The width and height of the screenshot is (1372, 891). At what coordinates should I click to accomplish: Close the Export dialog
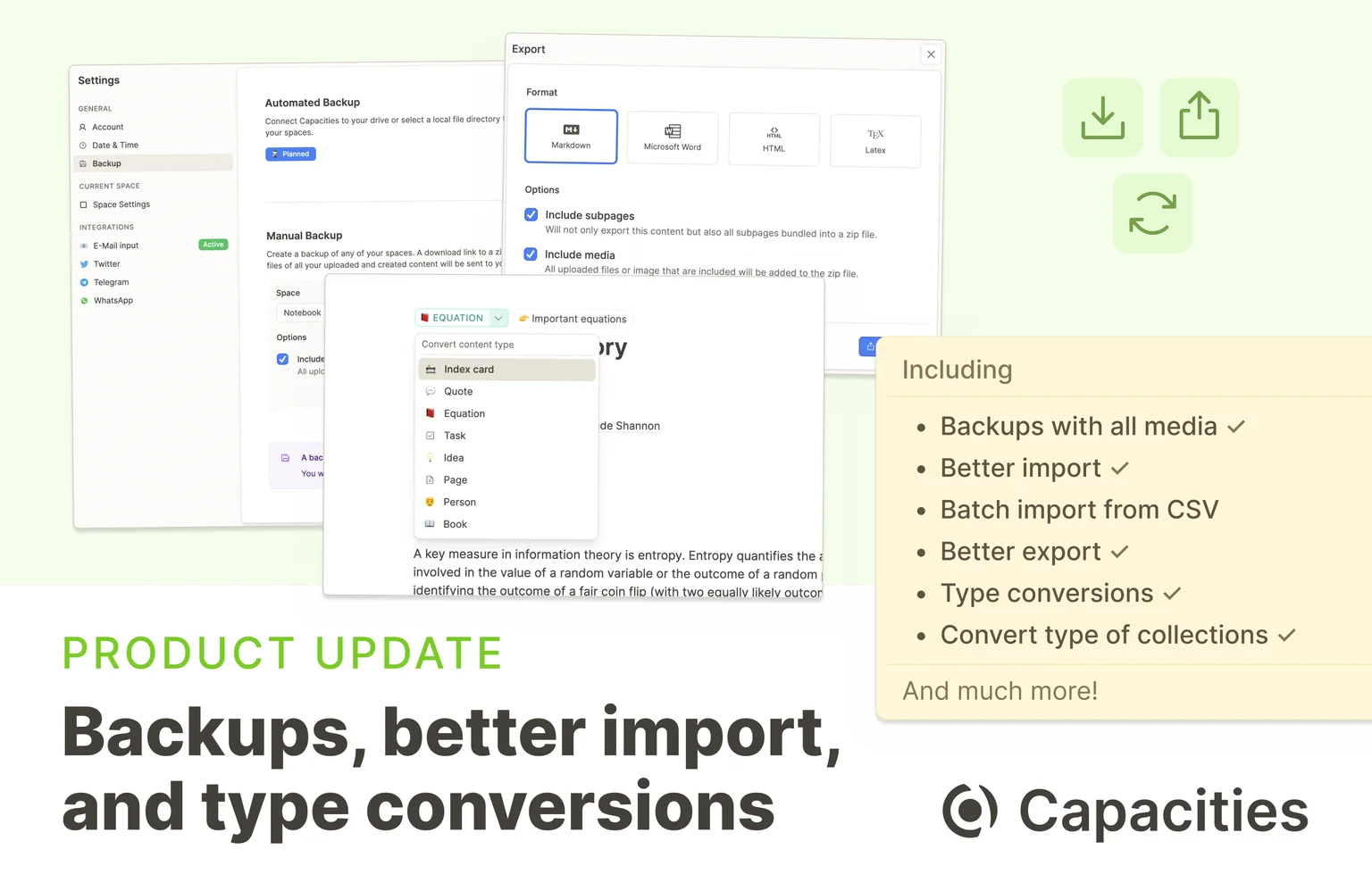tap(931, 54)
